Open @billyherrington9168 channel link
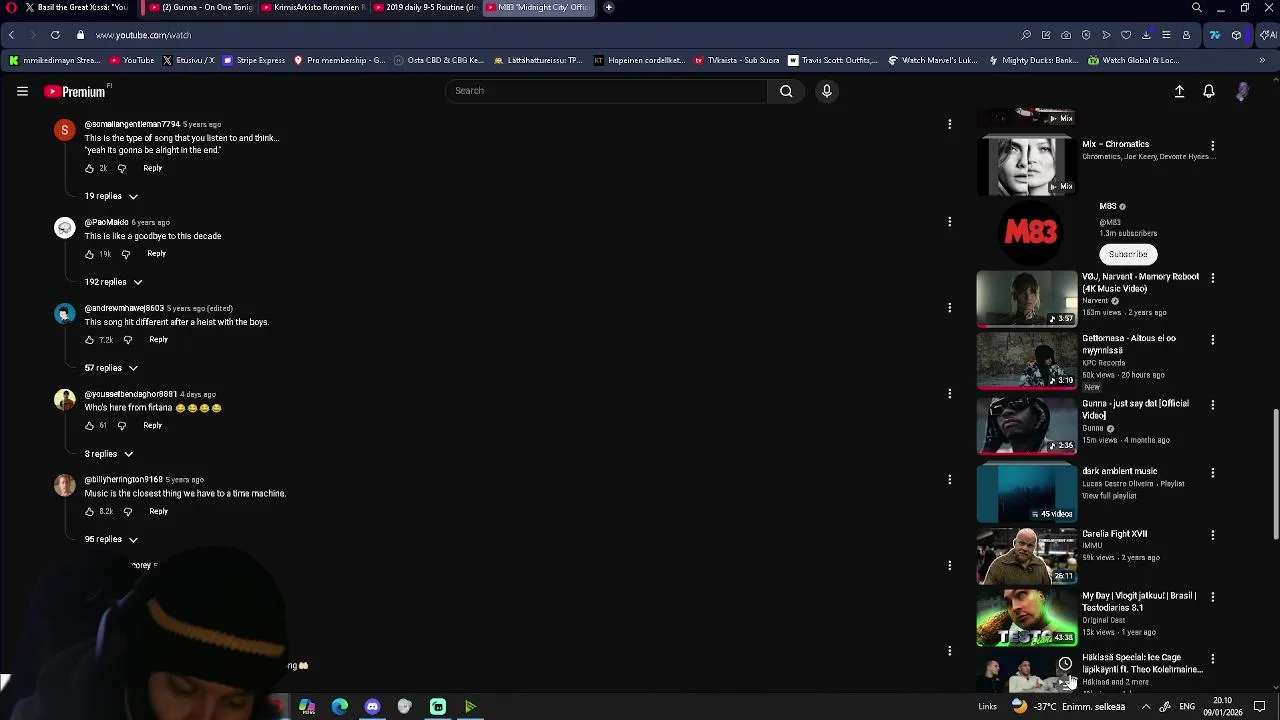The width and height of the screenshot is (1280, 720). (x=123, y=480)
